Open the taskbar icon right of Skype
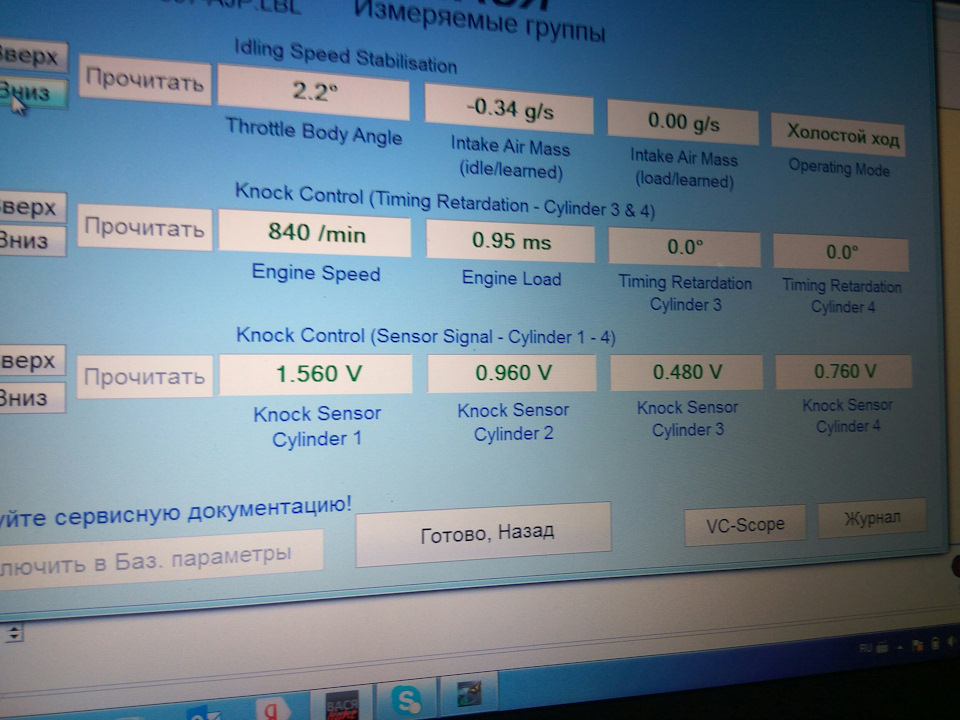This screenshot has width=960, height=720. [x=469, y=694]
